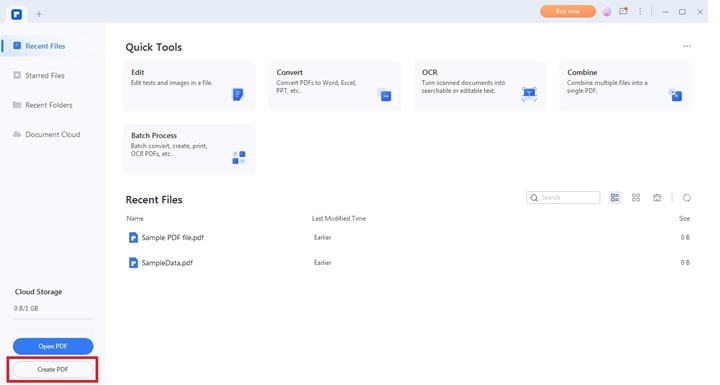Screen dimensions: 720x385
Task: Click the Create PDF button
Action: point(53,369)
